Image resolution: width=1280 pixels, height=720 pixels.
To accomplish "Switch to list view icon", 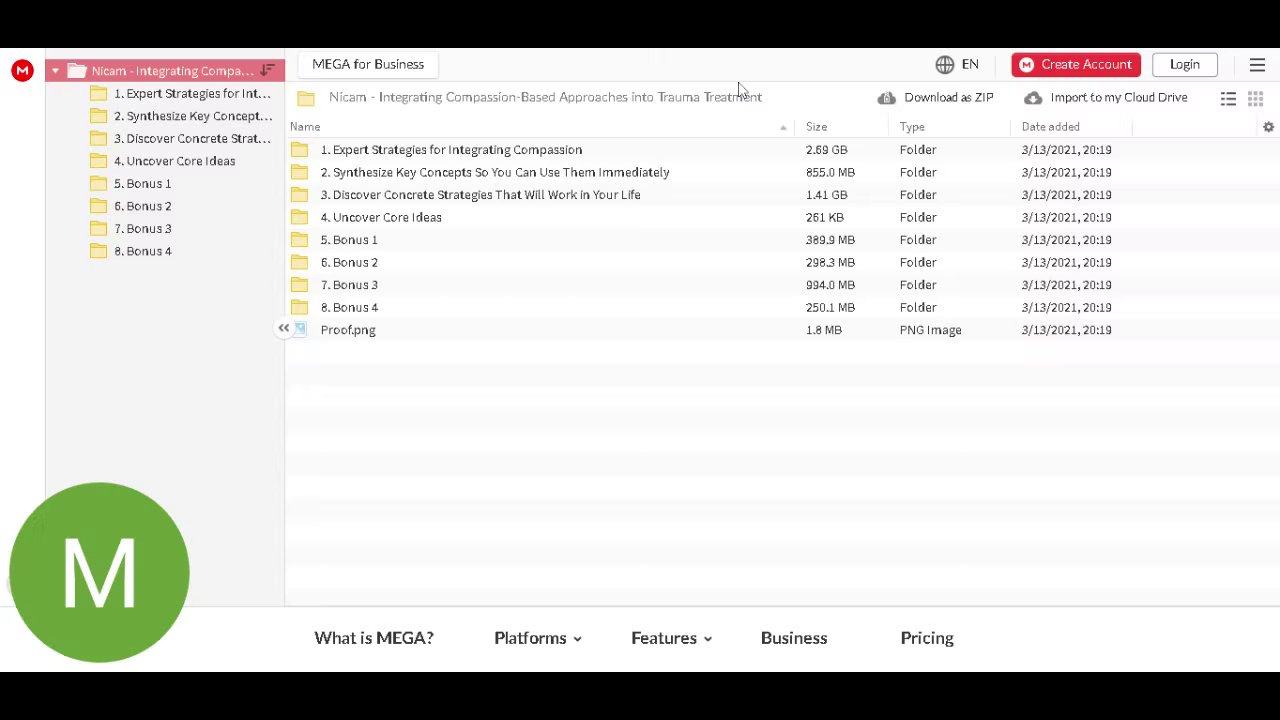I will [1228, 98].
